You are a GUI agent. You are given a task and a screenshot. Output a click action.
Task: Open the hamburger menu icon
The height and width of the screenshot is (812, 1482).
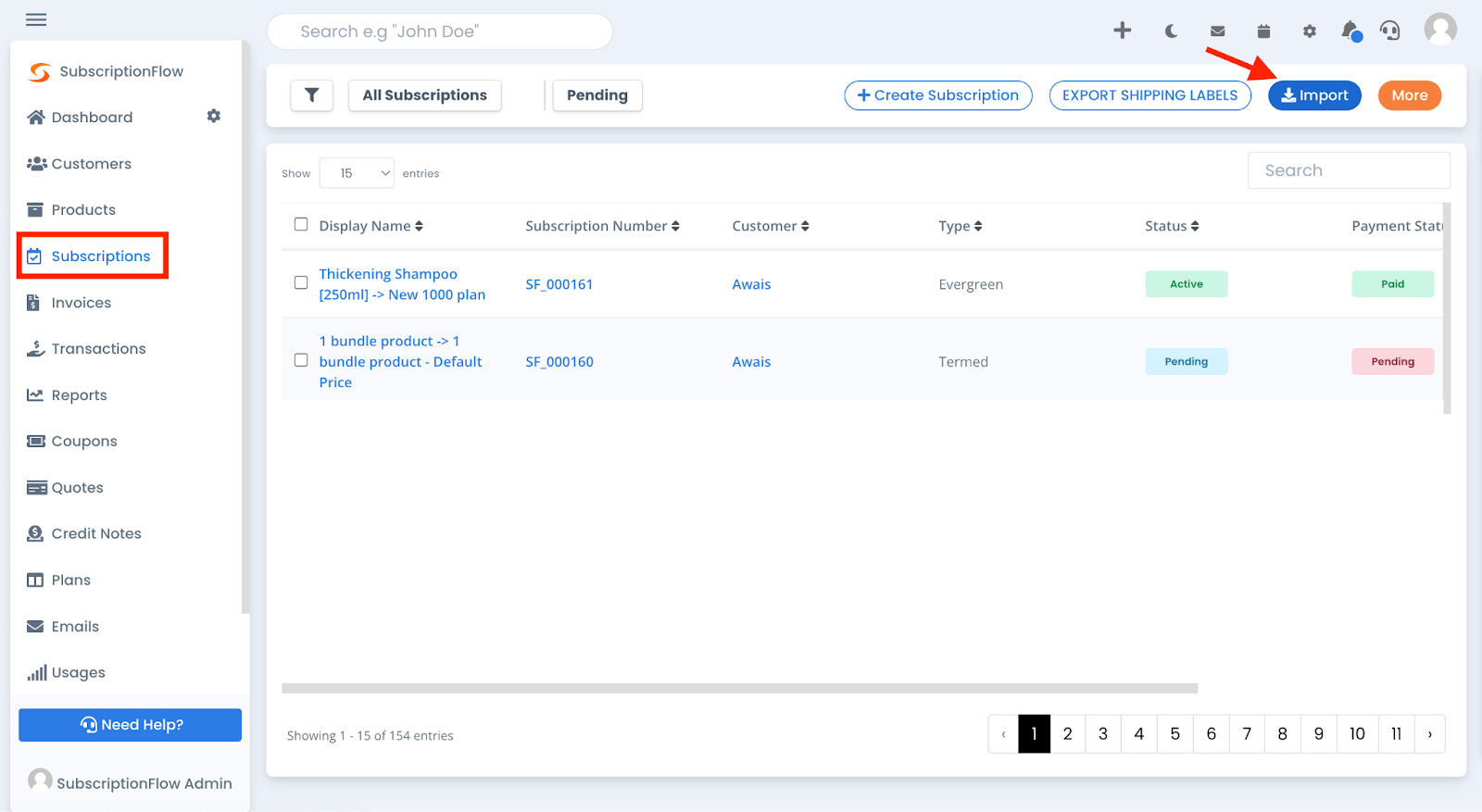[x=36, y=19]
